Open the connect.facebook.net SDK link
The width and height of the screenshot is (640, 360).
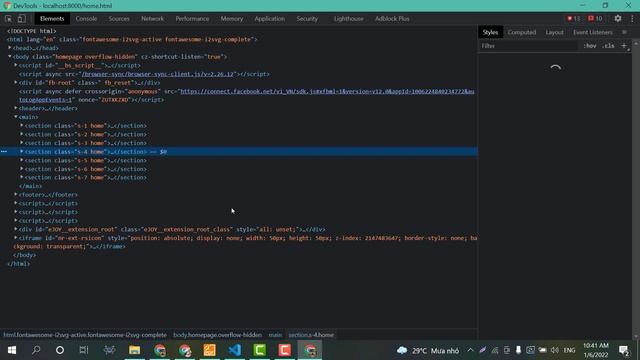[327, 91]
